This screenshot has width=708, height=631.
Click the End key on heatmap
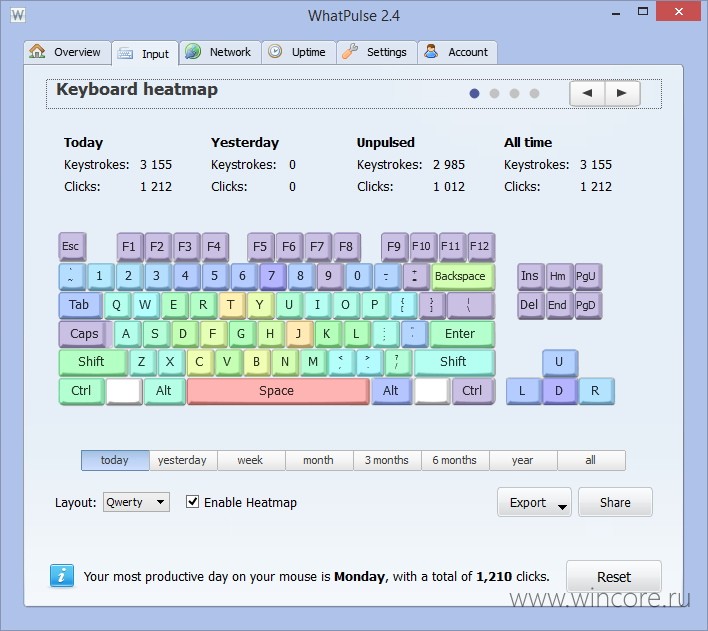coord(559,305)
